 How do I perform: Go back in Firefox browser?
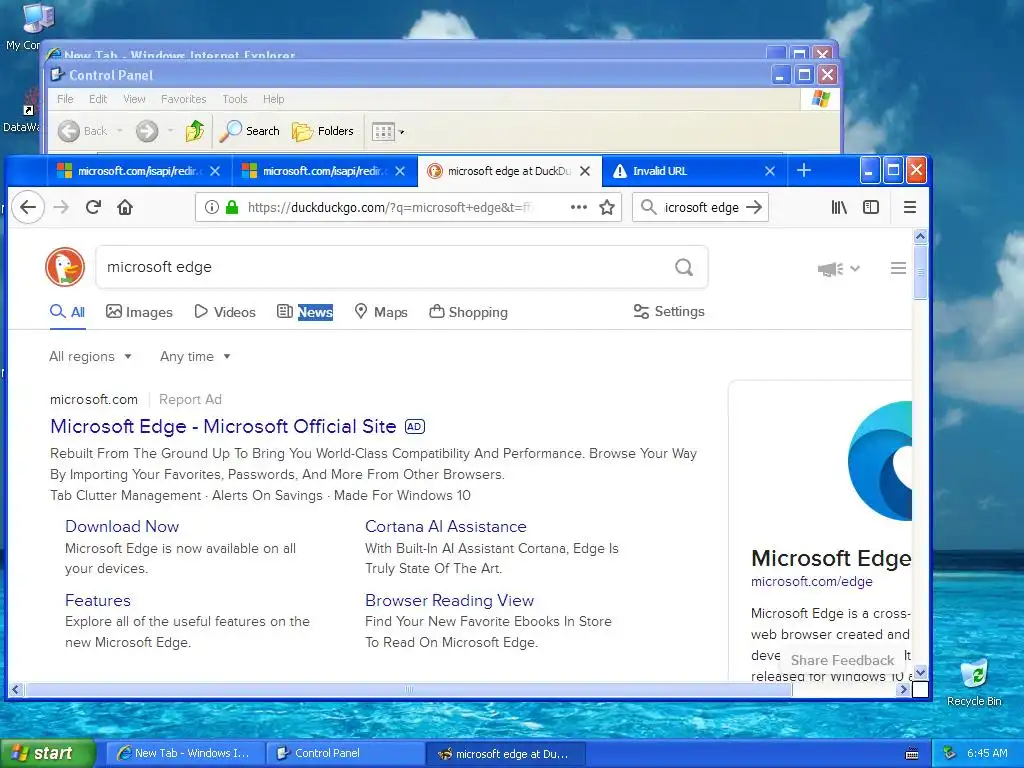pos(28,208)
